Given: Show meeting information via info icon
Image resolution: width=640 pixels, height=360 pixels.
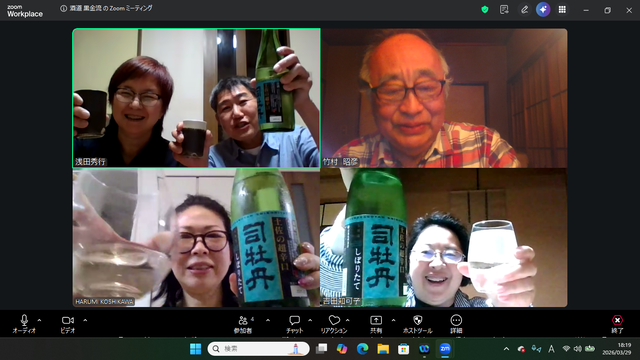Looking at the screenshot, I should tap(63, 8).
